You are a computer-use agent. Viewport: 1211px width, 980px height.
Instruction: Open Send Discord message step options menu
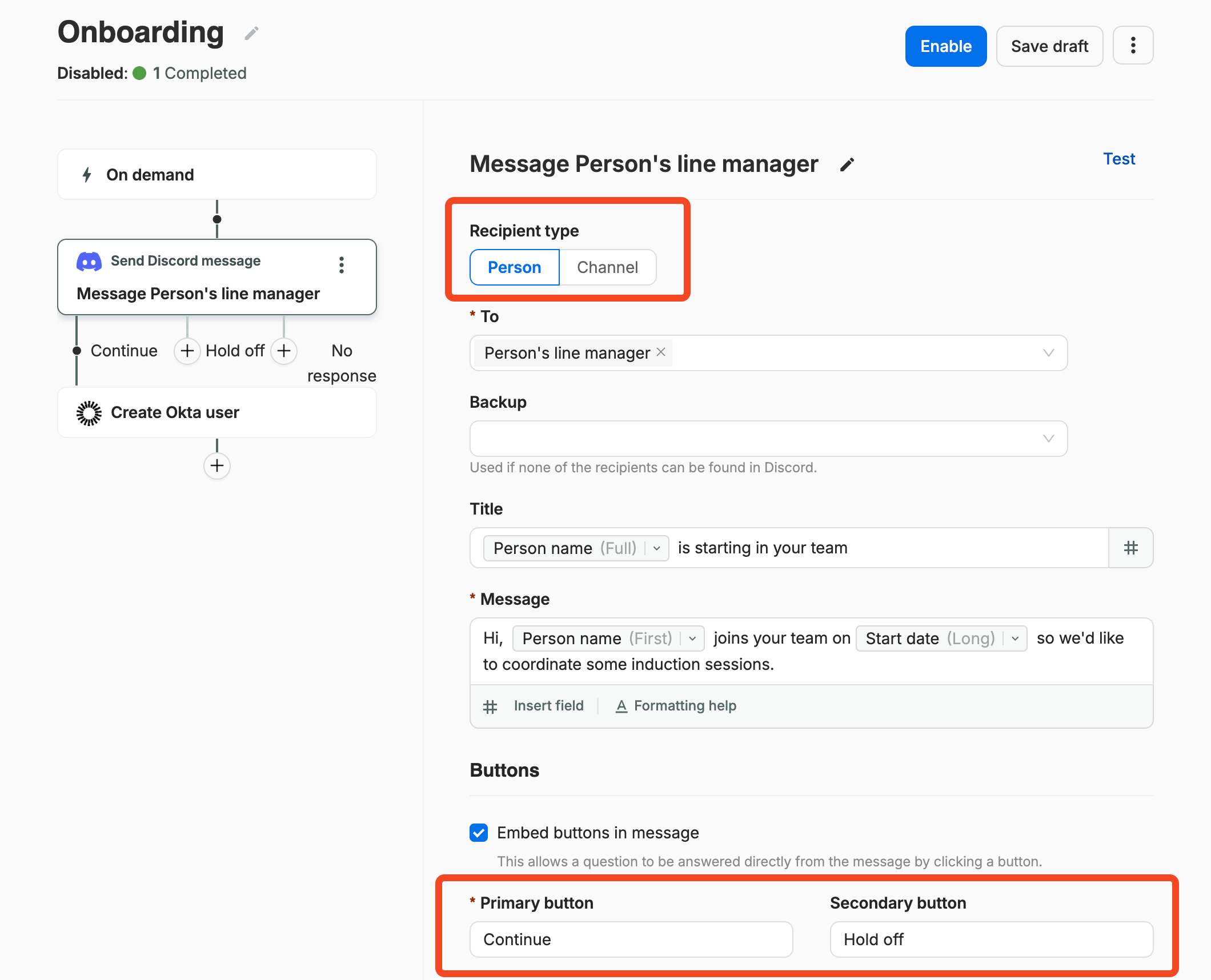click(x=342, y=265)
